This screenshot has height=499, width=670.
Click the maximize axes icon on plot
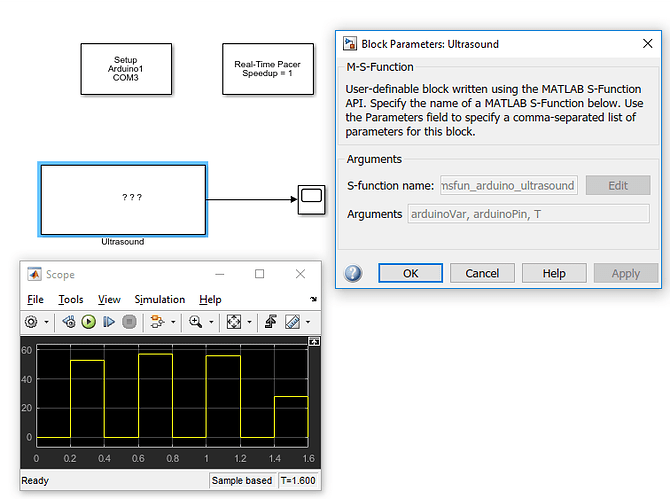(314, 341)
